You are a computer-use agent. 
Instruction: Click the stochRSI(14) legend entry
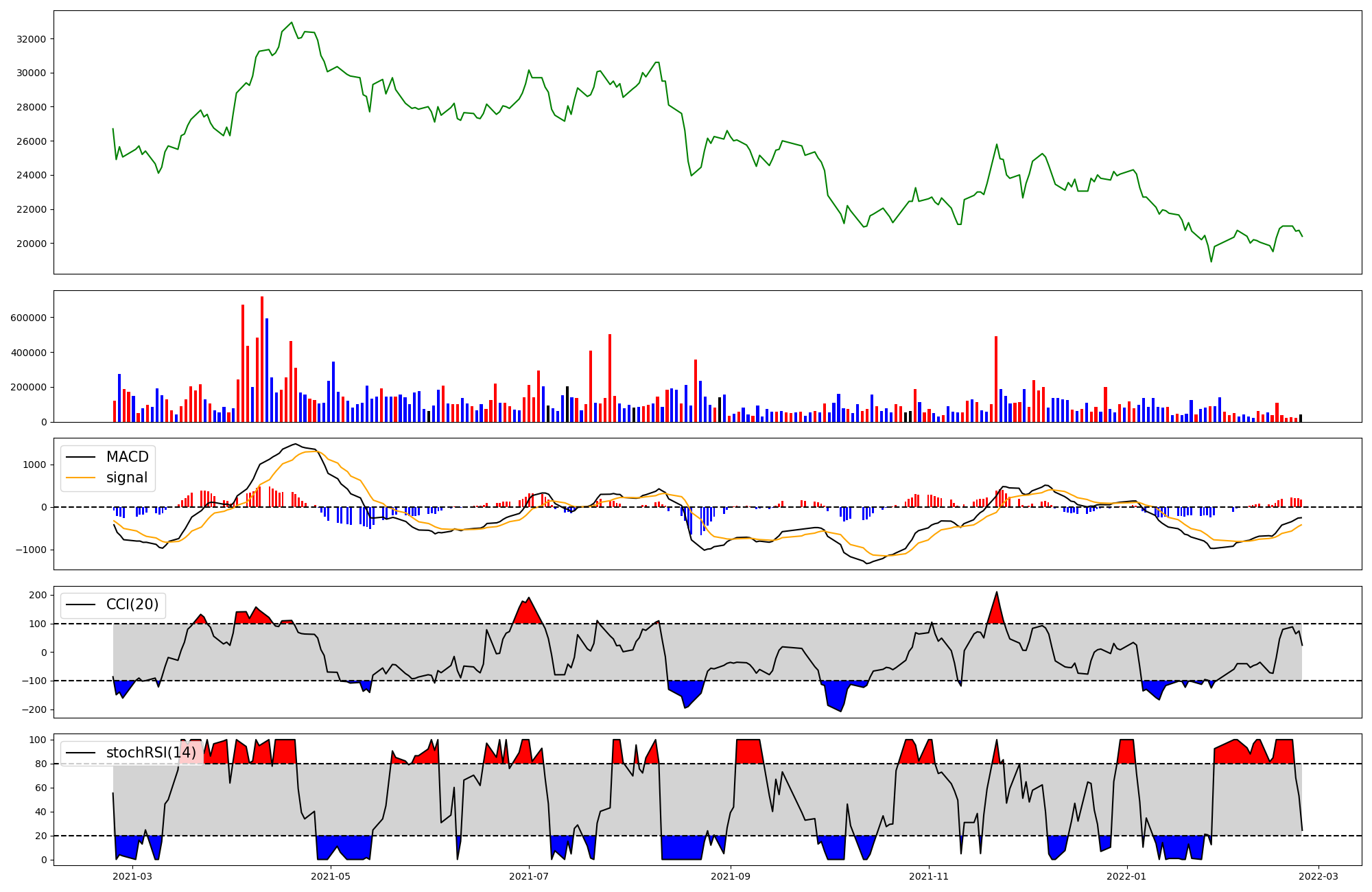tap(151, 753)
